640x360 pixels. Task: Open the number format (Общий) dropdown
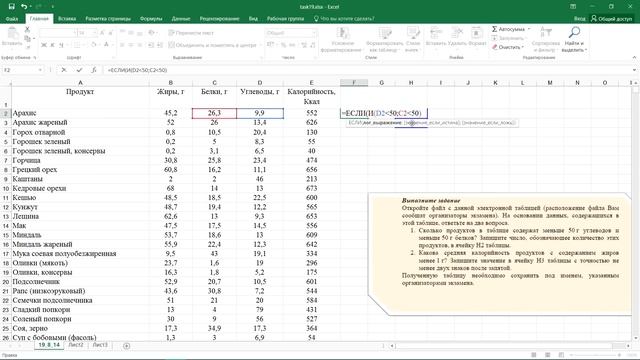tap(314, 33)
